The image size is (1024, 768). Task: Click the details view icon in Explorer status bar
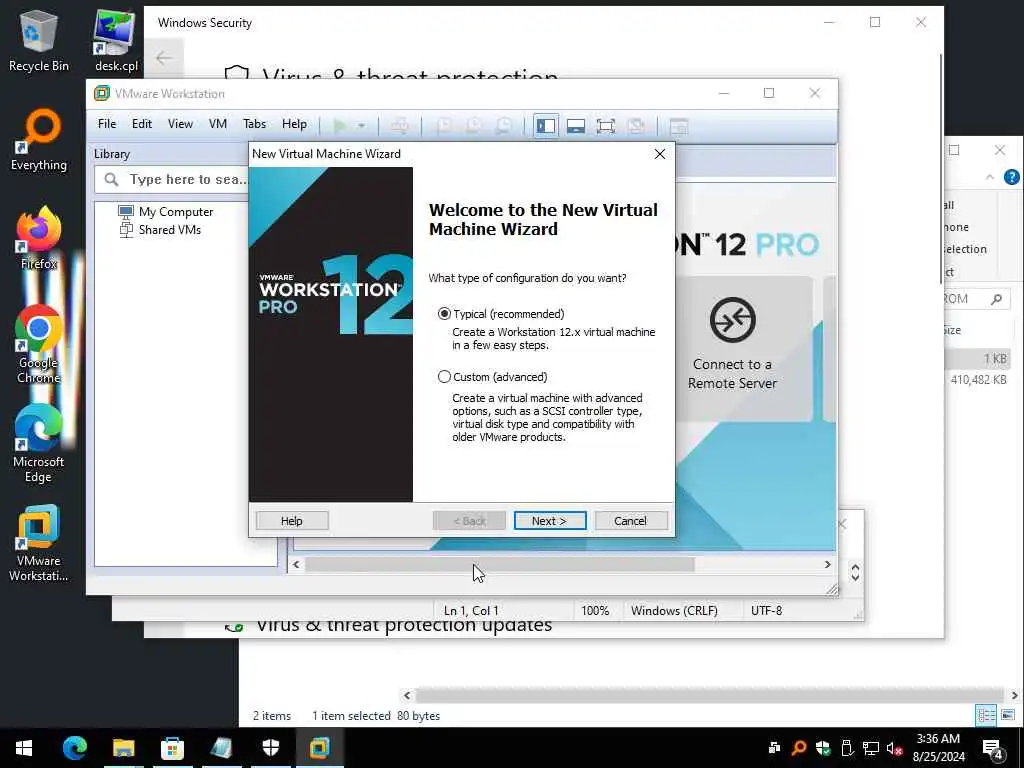pos(986,715)
